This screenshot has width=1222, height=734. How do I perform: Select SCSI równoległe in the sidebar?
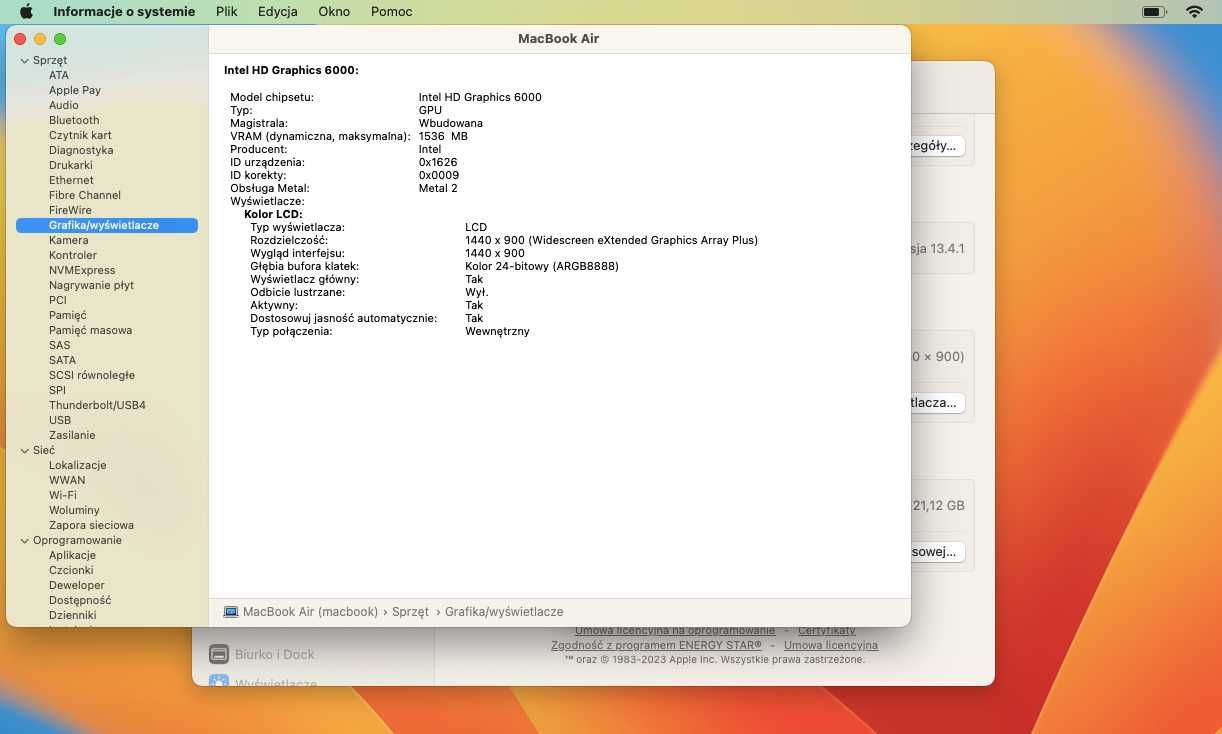[92, 375]
